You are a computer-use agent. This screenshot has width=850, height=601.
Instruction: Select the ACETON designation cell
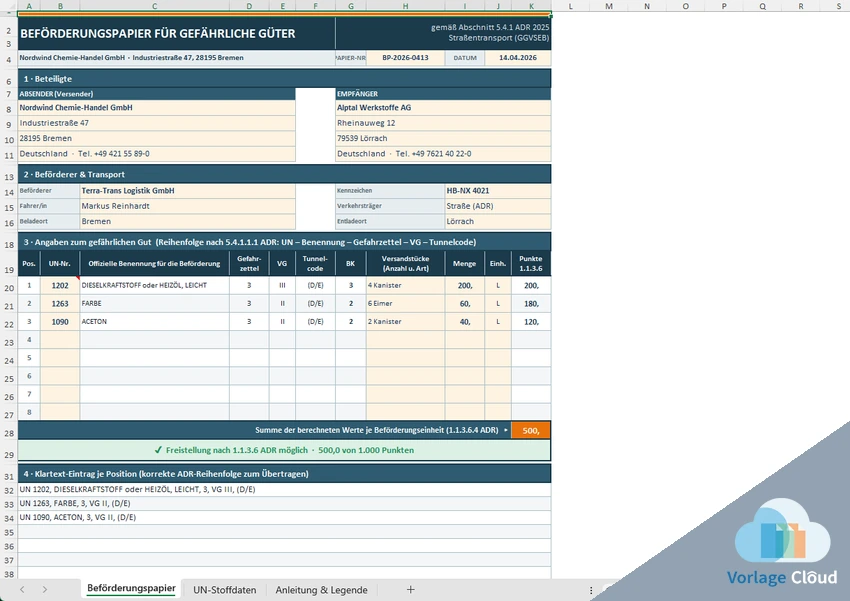pos(154,321)
